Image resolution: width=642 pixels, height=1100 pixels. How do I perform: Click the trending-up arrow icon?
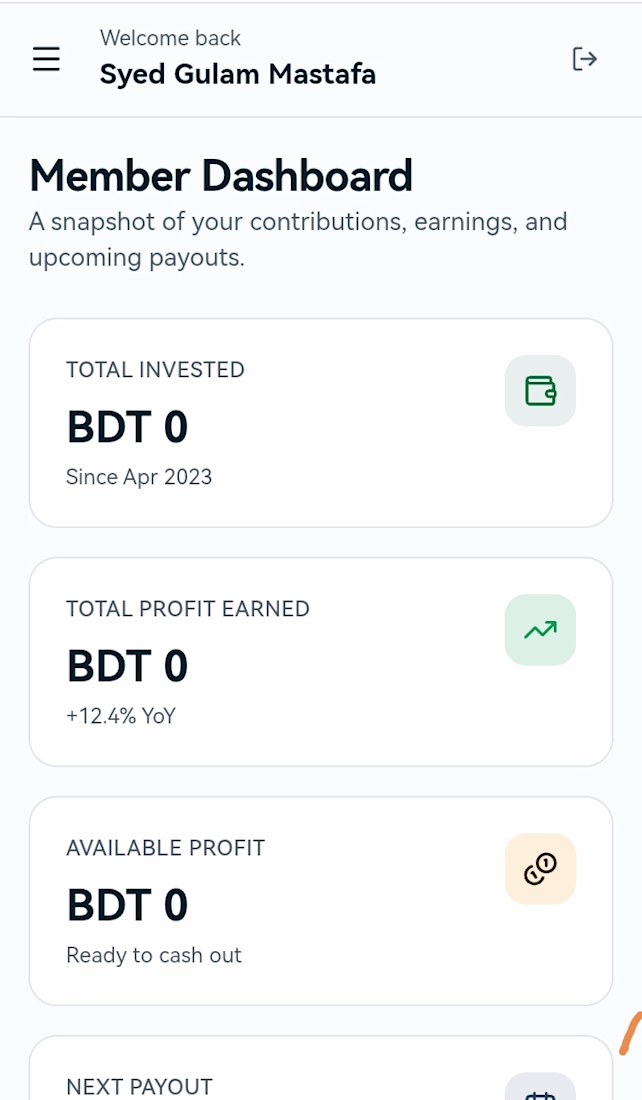540,630
